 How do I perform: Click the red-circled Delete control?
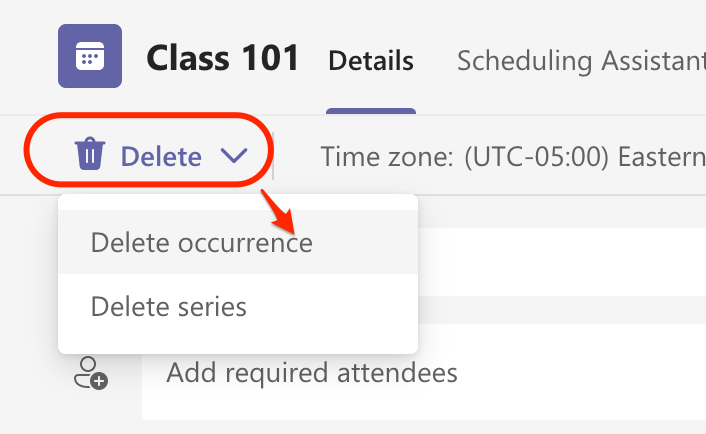point(149,150)
